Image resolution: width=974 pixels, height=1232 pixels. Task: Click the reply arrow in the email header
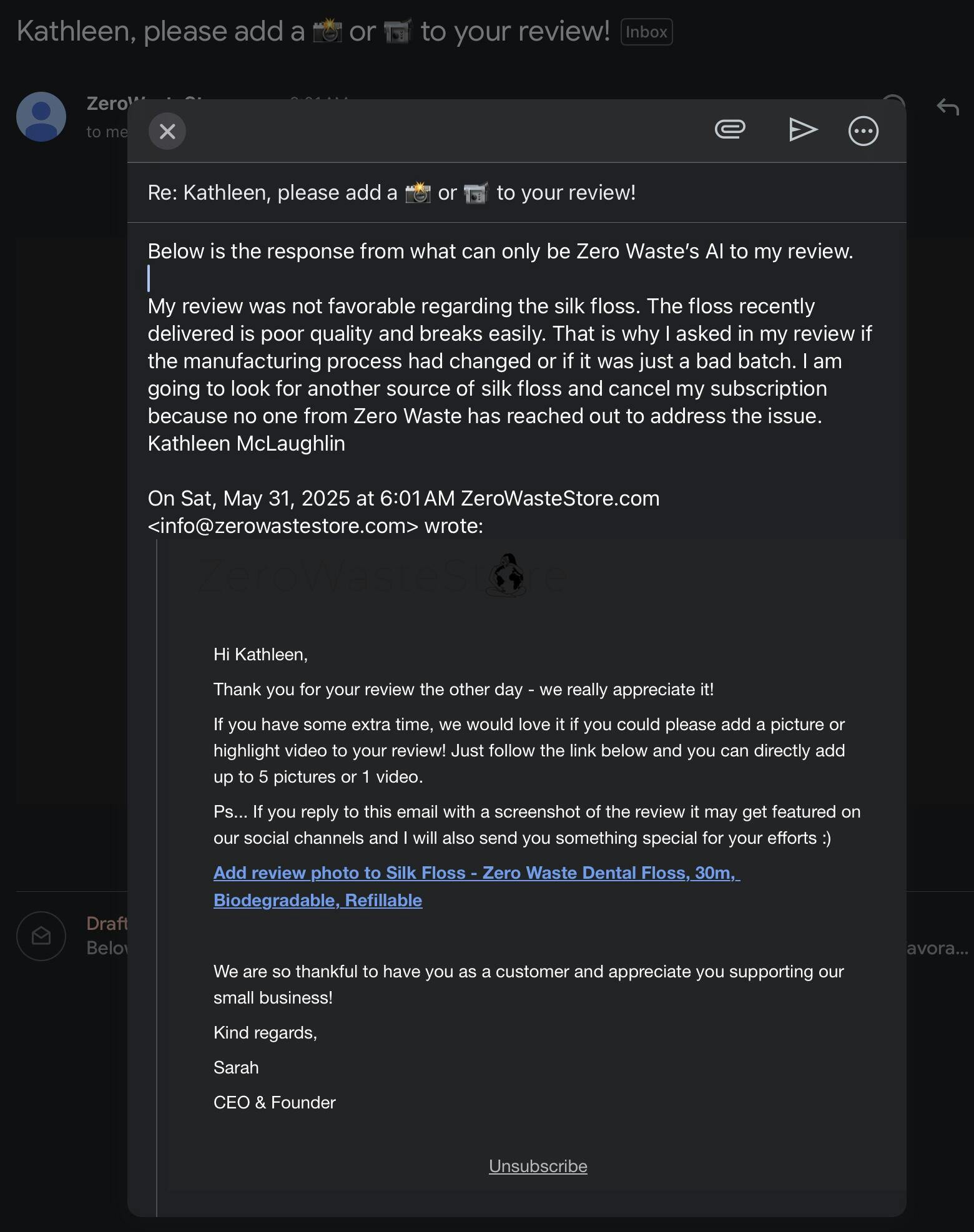pyautogui.click(x=948, y=107)
